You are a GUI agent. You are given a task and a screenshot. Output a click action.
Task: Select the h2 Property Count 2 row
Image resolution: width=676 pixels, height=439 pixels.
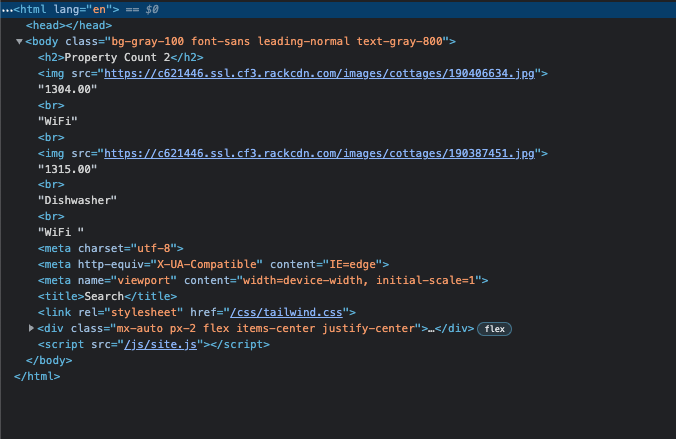tap(338, 57)
